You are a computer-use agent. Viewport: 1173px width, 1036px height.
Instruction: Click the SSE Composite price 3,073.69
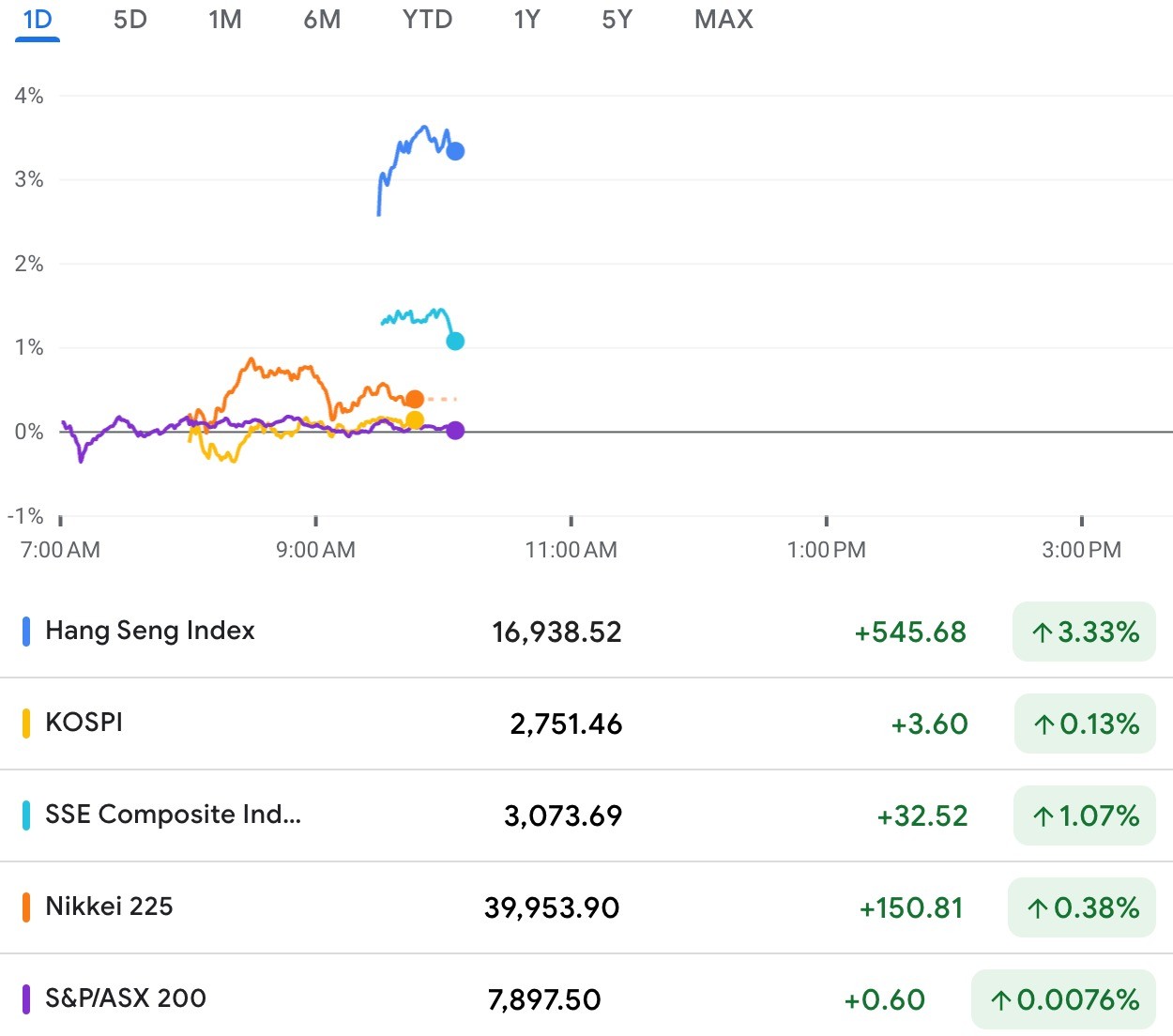coord(563,816)
